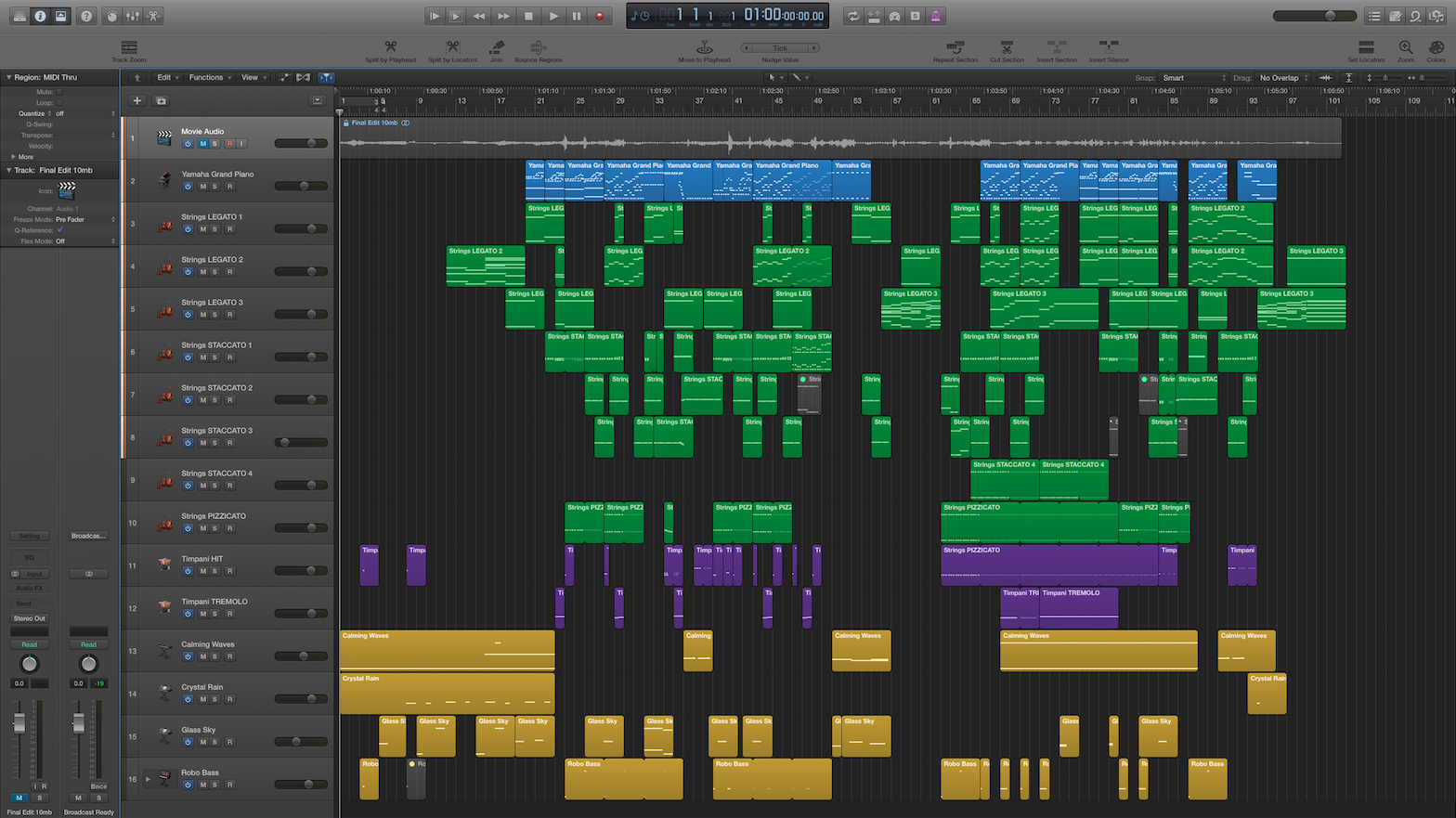Click the Stop button in transport
The image size is (1456, 818).
pos(529,16)
